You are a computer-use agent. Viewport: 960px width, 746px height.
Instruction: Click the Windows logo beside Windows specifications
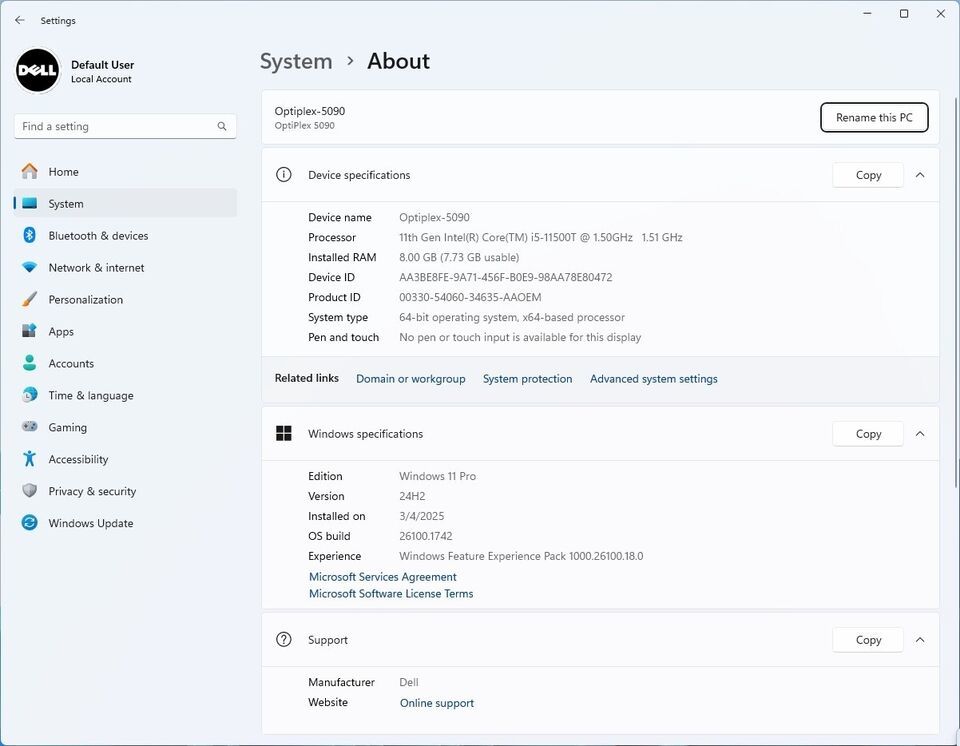click(x=283, y=434)
